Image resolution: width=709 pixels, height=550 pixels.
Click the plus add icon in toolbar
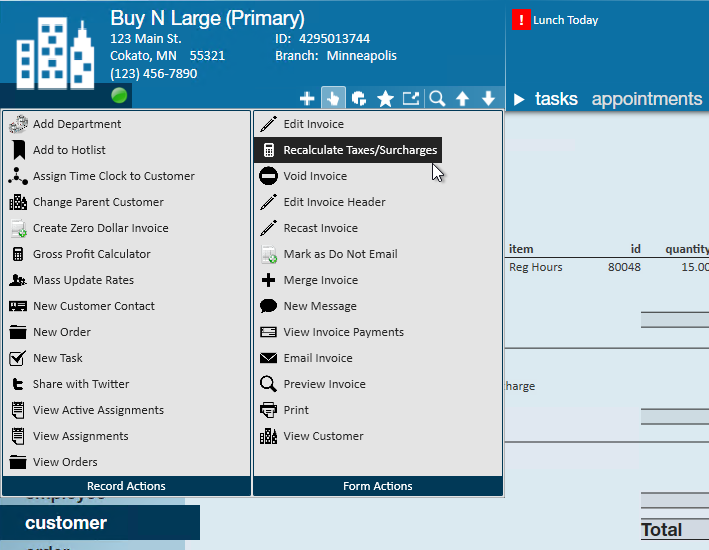(x=307, y=98)
